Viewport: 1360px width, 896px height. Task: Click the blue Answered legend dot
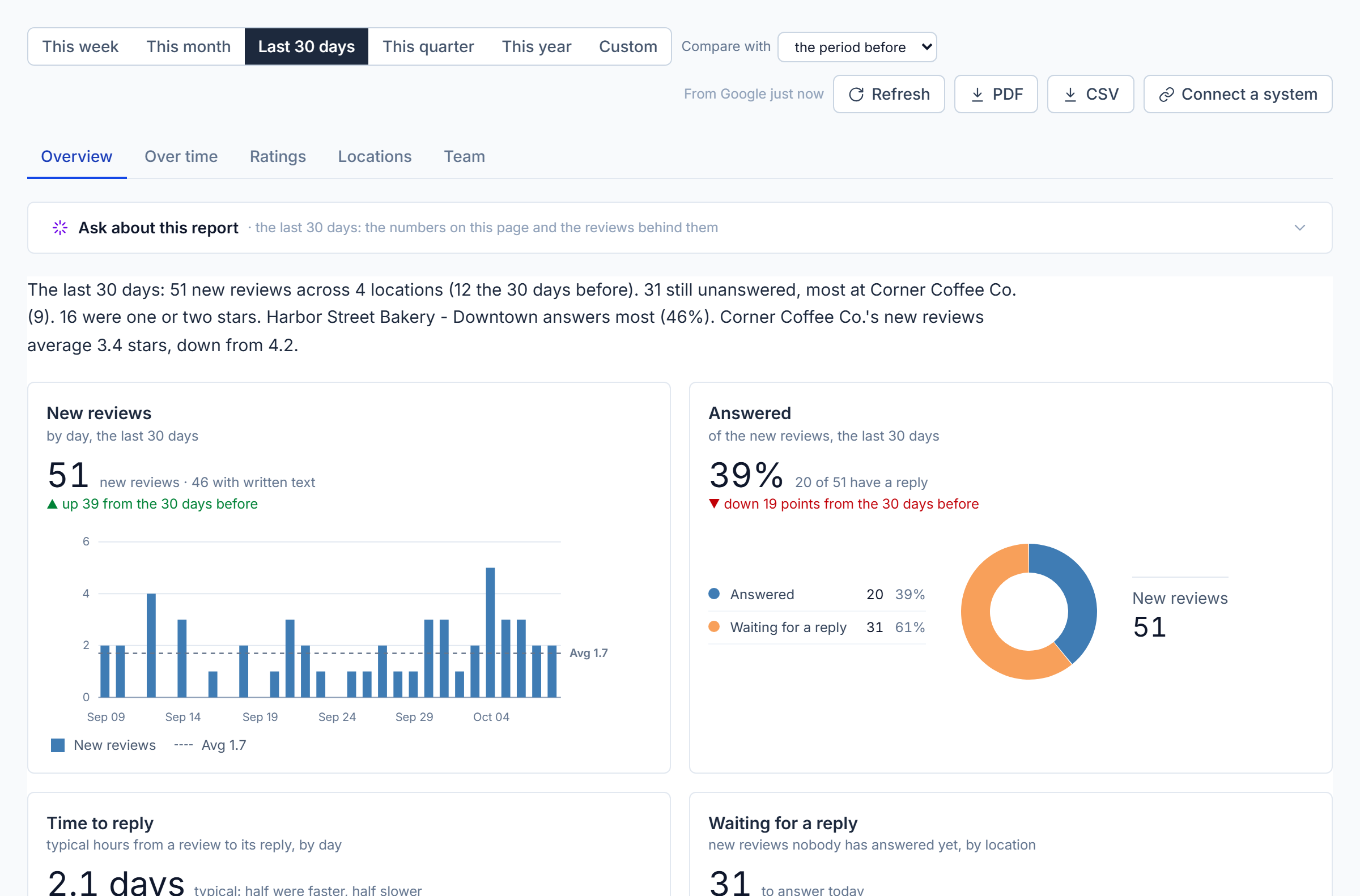pyautogui.click(x=714, y=594)
